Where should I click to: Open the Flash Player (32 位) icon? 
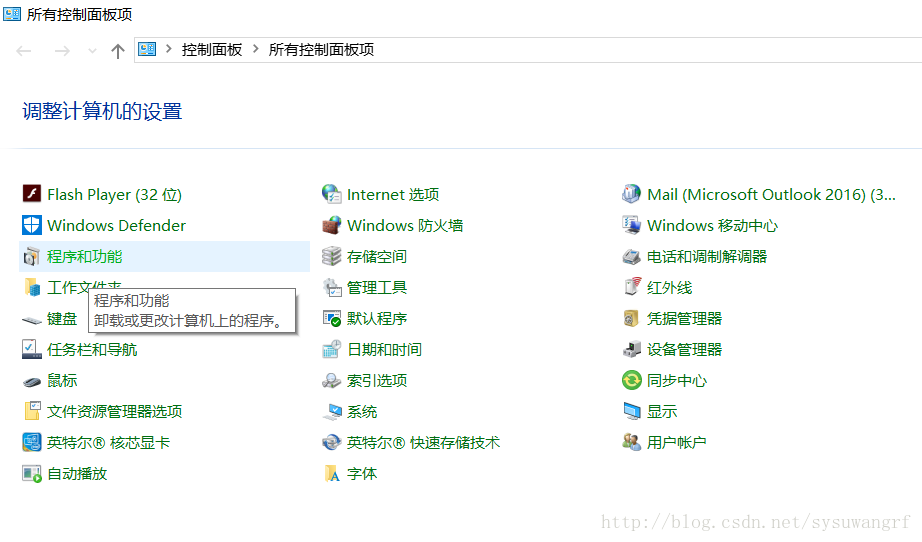point(32,193)
